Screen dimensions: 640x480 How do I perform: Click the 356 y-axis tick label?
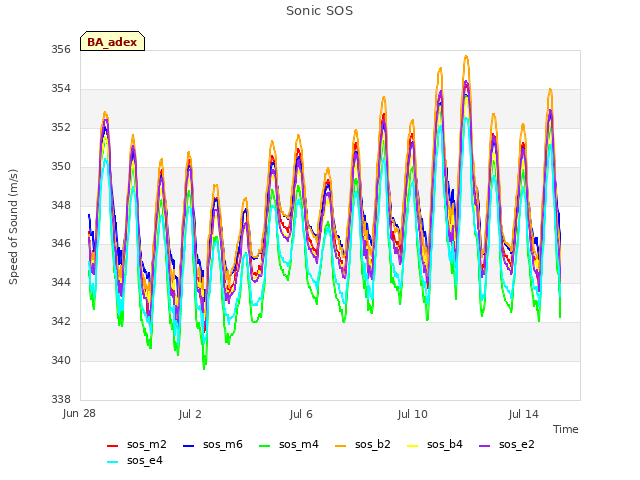coord(61,49)
